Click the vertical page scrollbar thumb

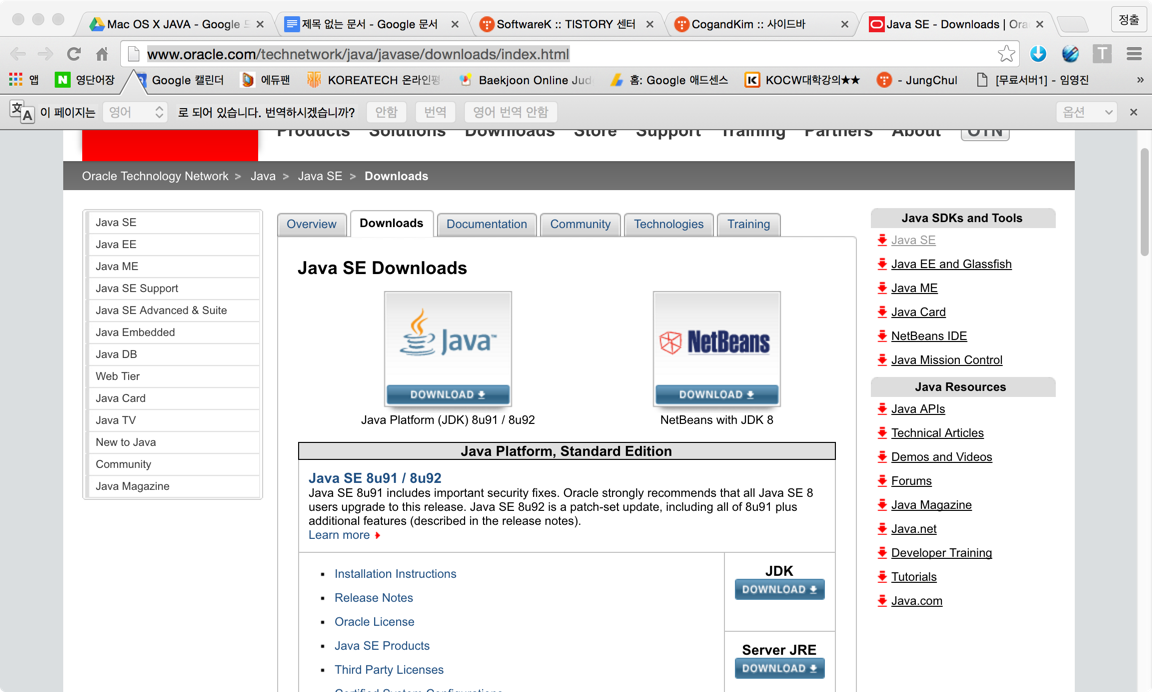pyautogui.click(x=1144, y=201)
